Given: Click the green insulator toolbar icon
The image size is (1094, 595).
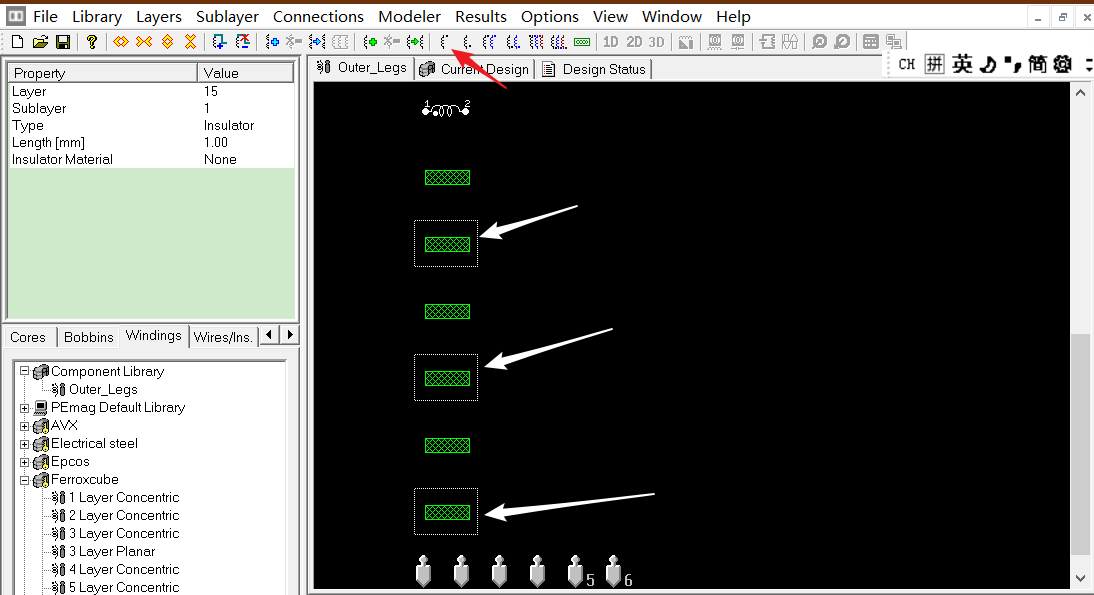Looking at the screenshot, I should click(582, 42).
